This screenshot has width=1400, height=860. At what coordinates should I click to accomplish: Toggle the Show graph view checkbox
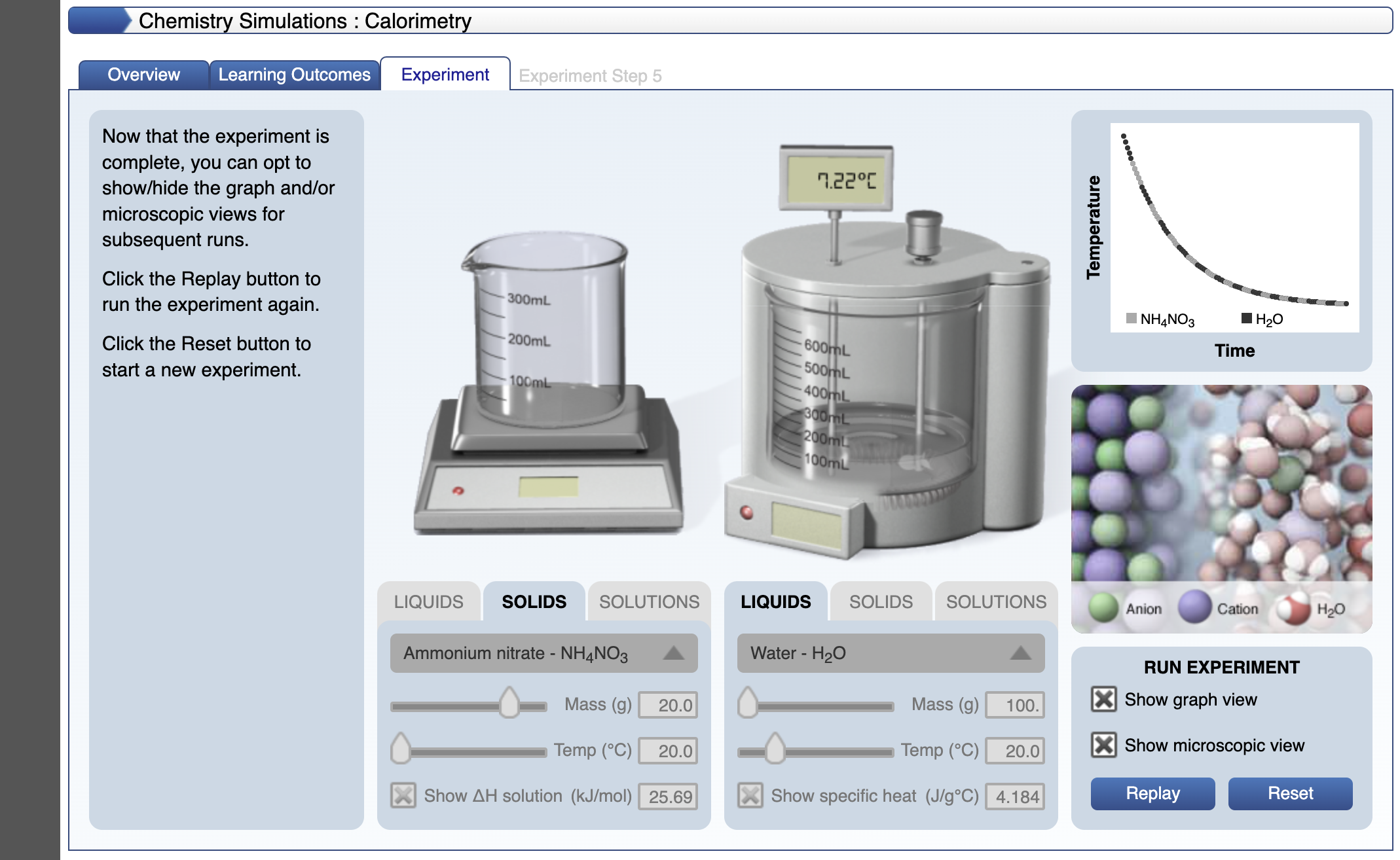pyautogui.click(x=1104, y=699)
